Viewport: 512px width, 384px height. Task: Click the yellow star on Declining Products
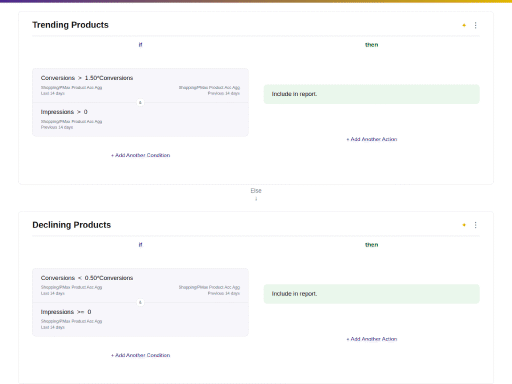coord(464,225)
